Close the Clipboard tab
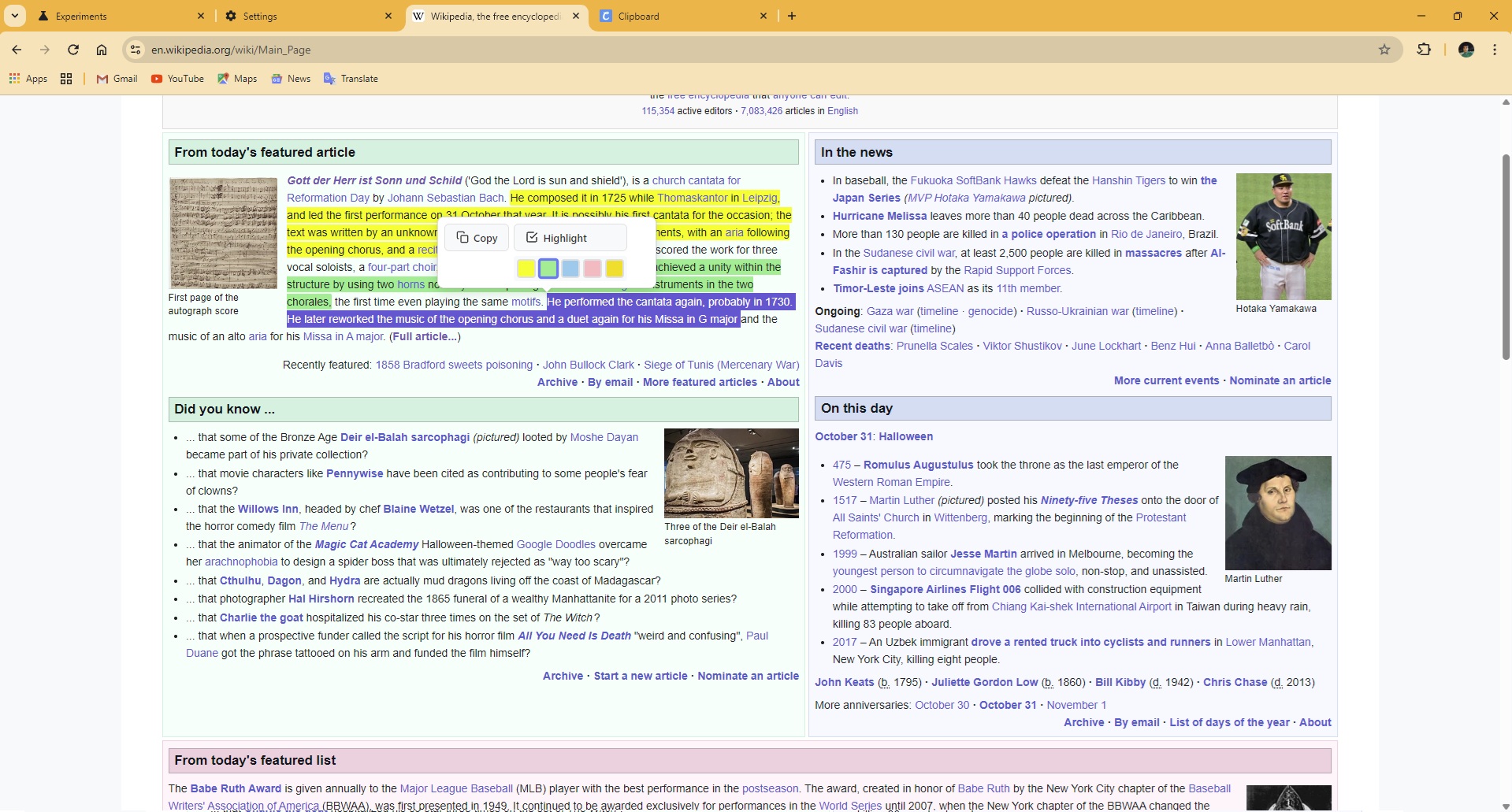 point(763,16)
